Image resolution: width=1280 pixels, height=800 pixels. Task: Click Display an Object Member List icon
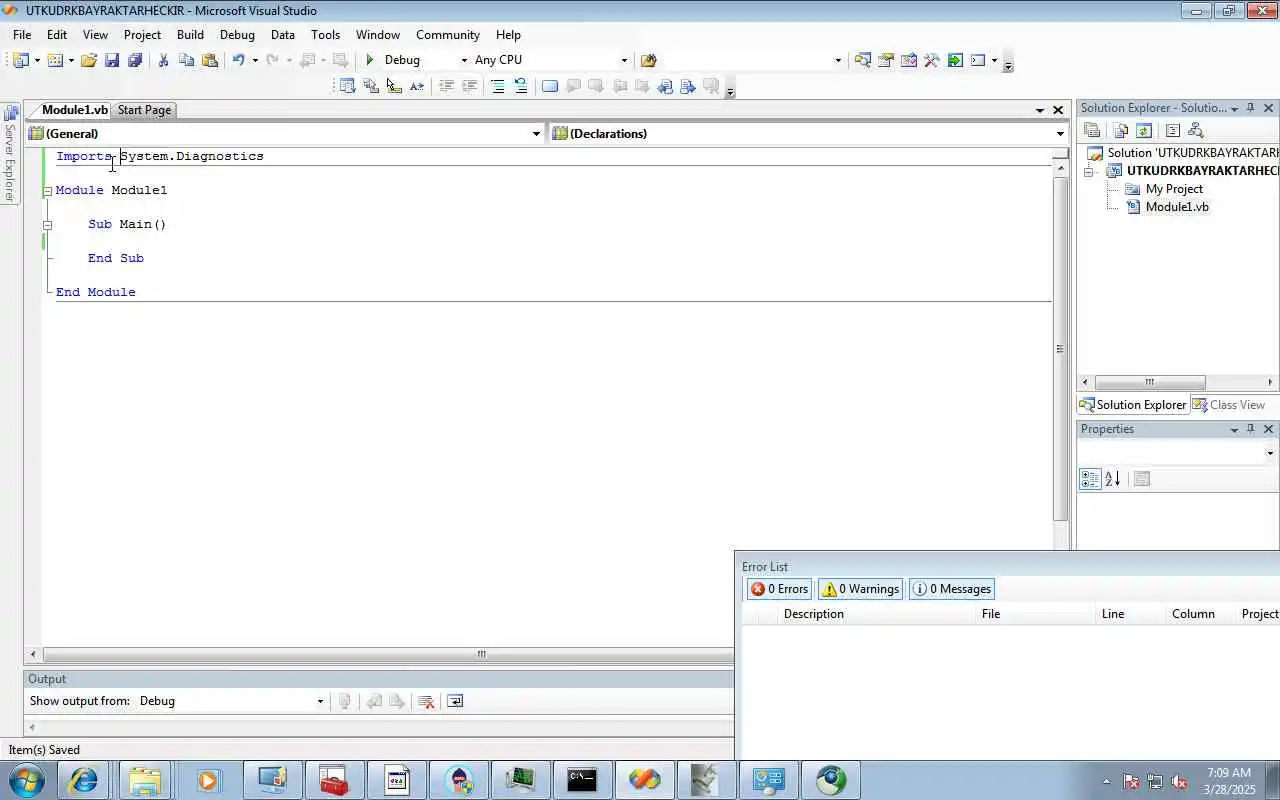click(347, 86)
